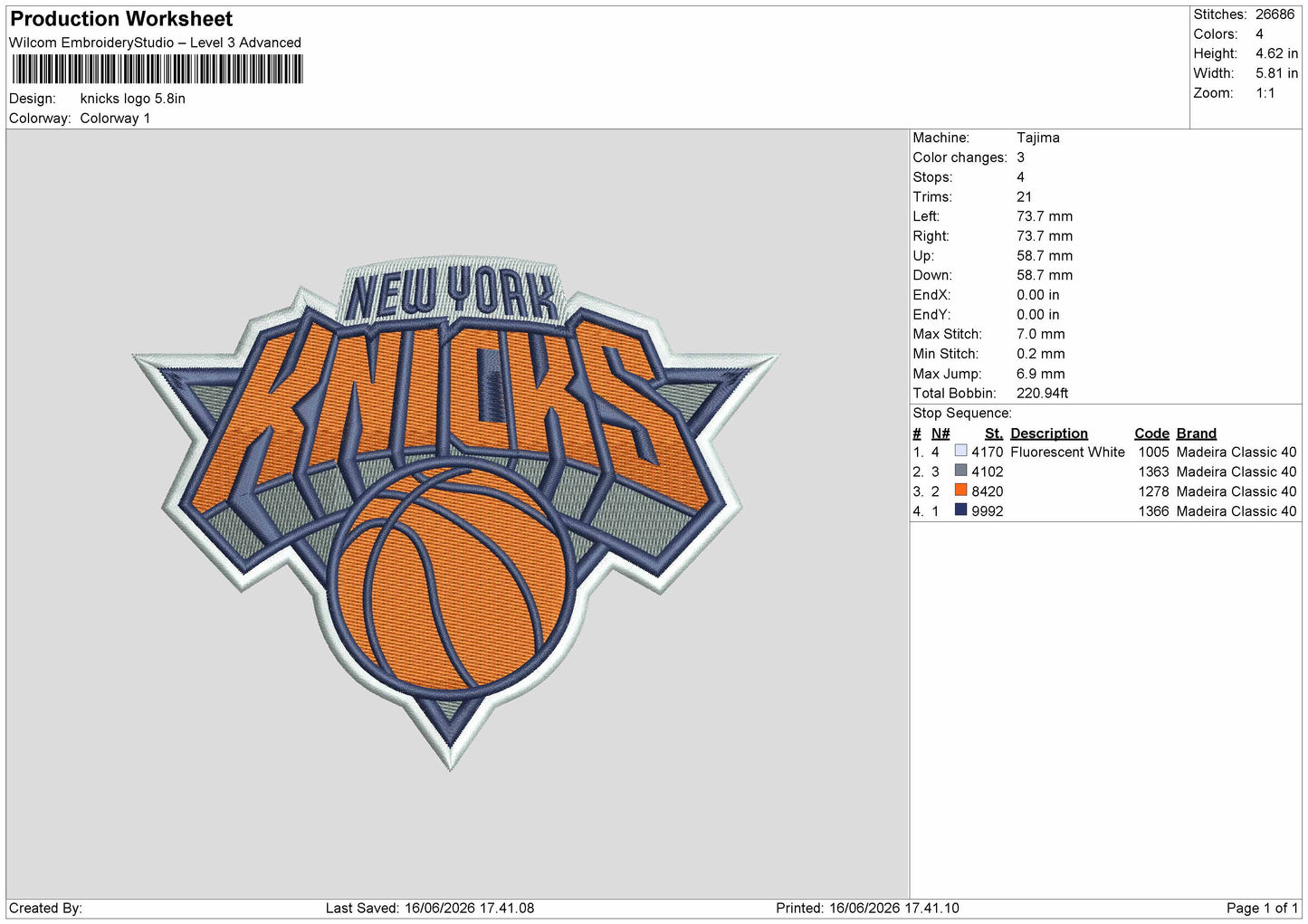The image size is (1308, 924).
Task: Click thread code 1366
Action: (1153, 511)
